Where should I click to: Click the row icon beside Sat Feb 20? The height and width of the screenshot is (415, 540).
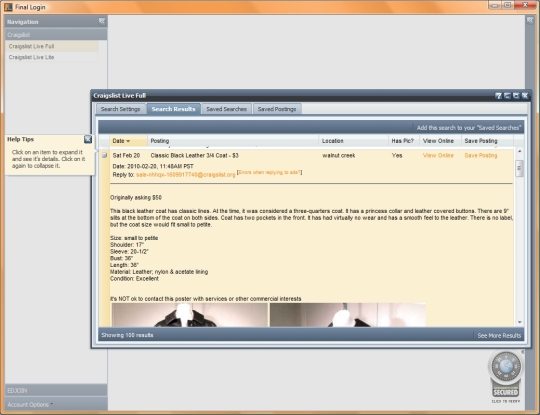coord(104,155)
